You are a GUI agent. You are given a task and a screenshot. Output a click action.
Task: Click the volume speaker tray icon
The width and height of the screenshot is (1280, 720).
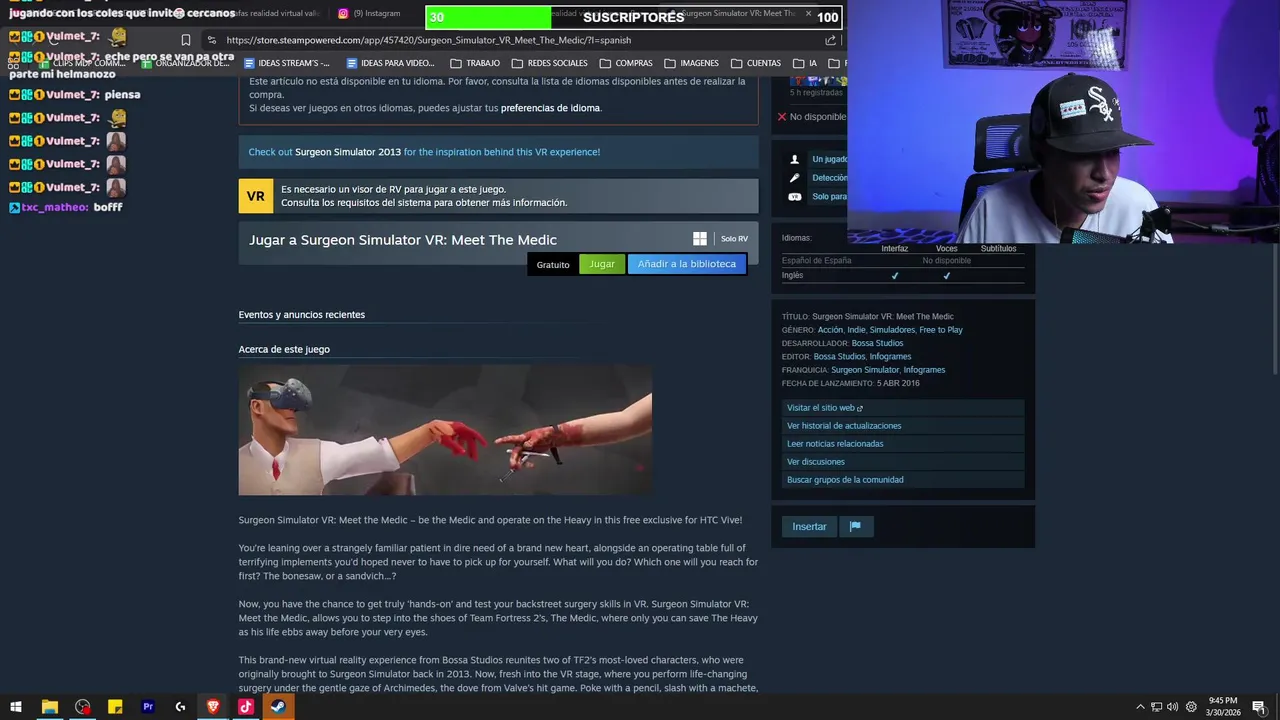click(x=1173, y=707)
